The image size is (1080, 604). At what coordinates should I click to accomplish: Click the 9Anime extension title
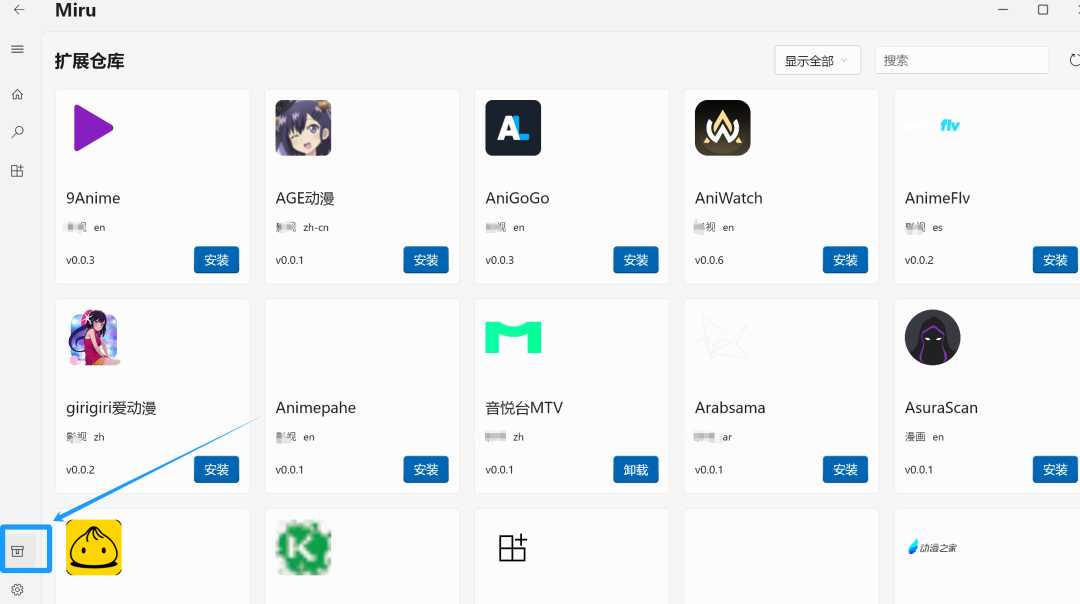[93, 198]
